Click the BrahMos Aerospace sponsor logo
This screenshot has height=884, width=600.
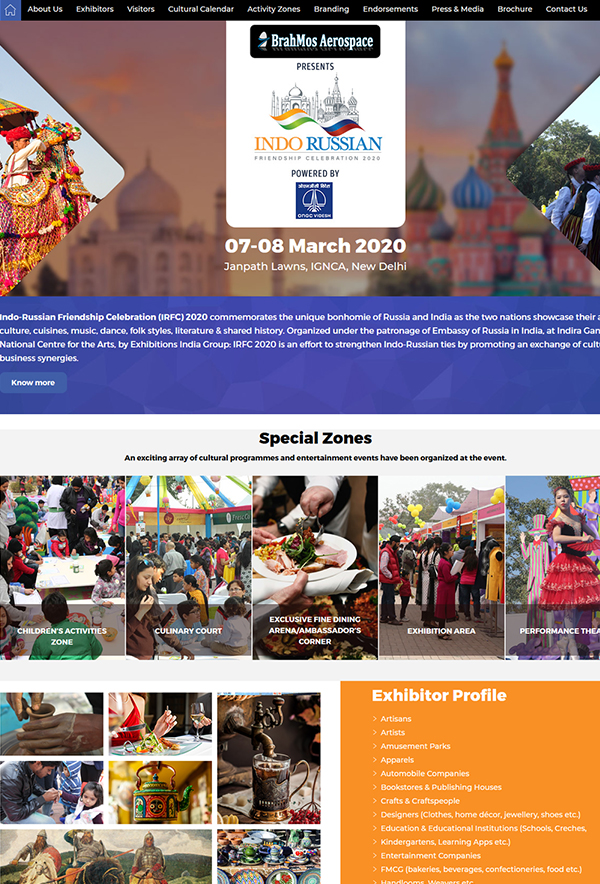pos(315,41)
